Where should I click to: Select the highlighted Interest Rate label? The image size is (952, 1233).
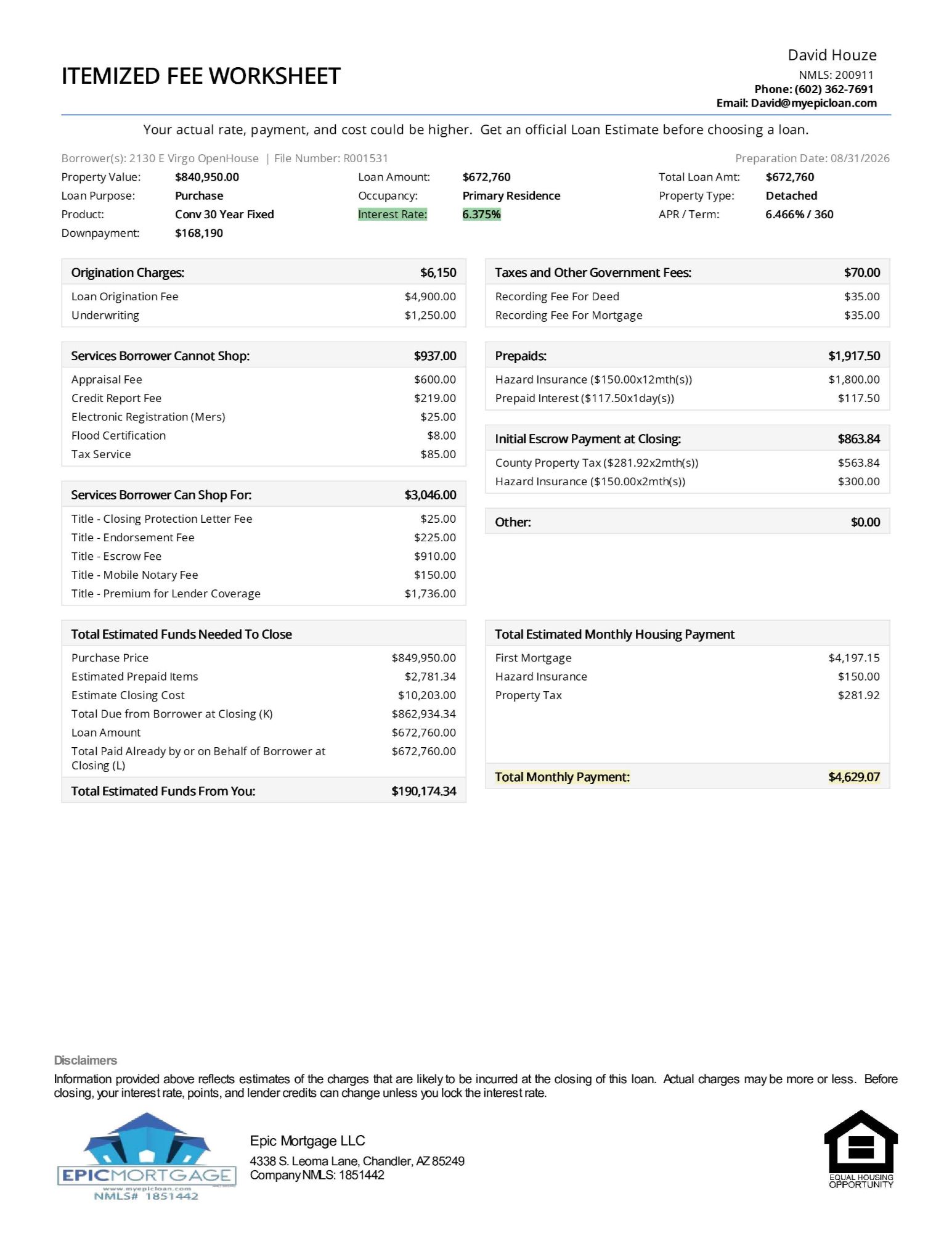point(393,215)
